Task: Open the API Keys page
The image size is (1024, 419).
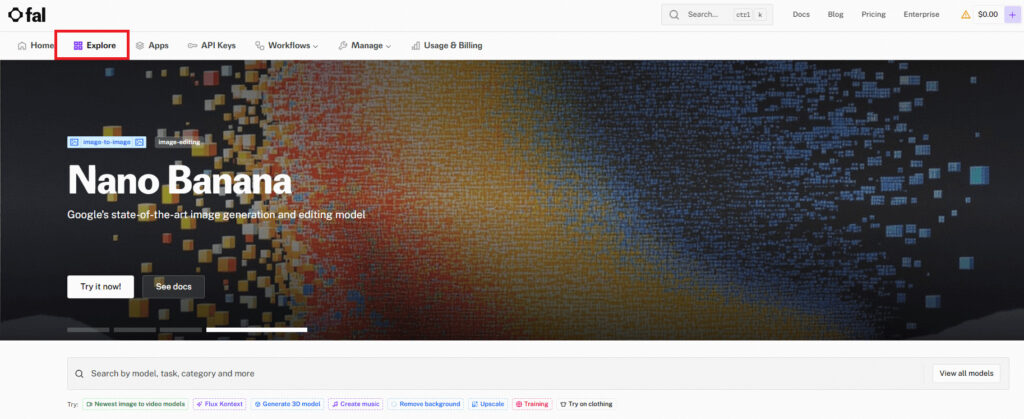Action: click(211, 45)
